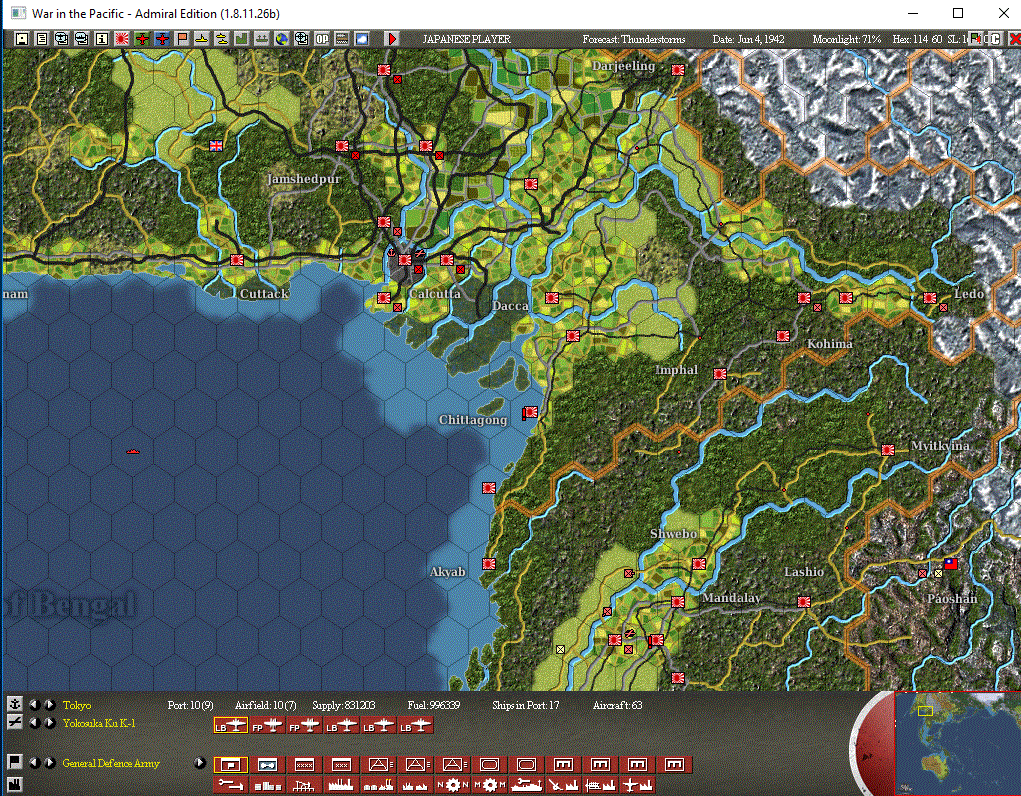
Task: Select the second FP floatplane unit icon
Action: pos(305,726)
